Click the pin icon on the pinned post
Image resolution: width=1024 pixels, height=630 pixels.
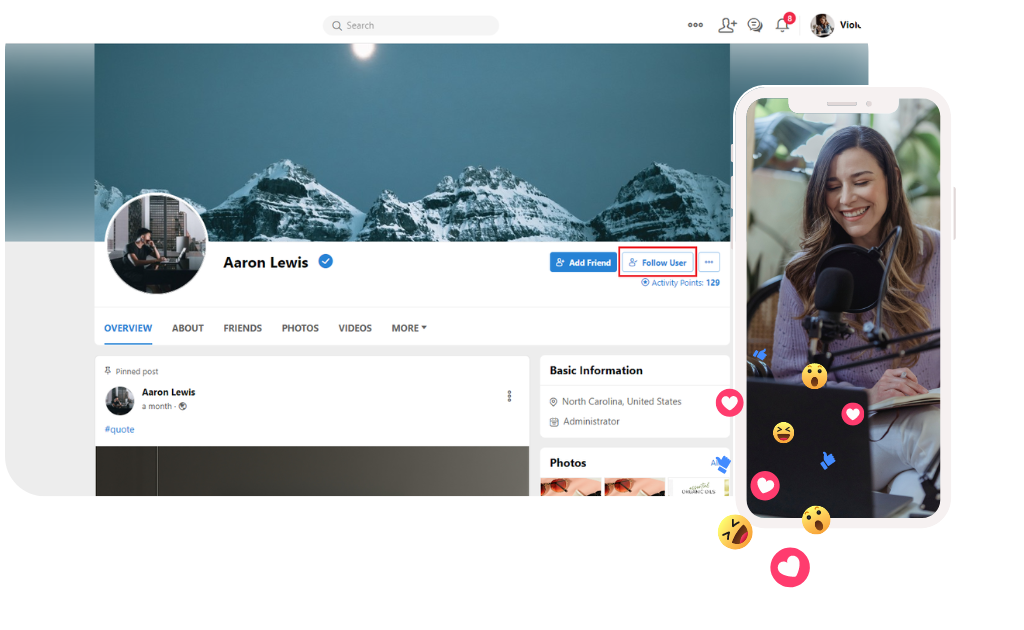(107, 369)
